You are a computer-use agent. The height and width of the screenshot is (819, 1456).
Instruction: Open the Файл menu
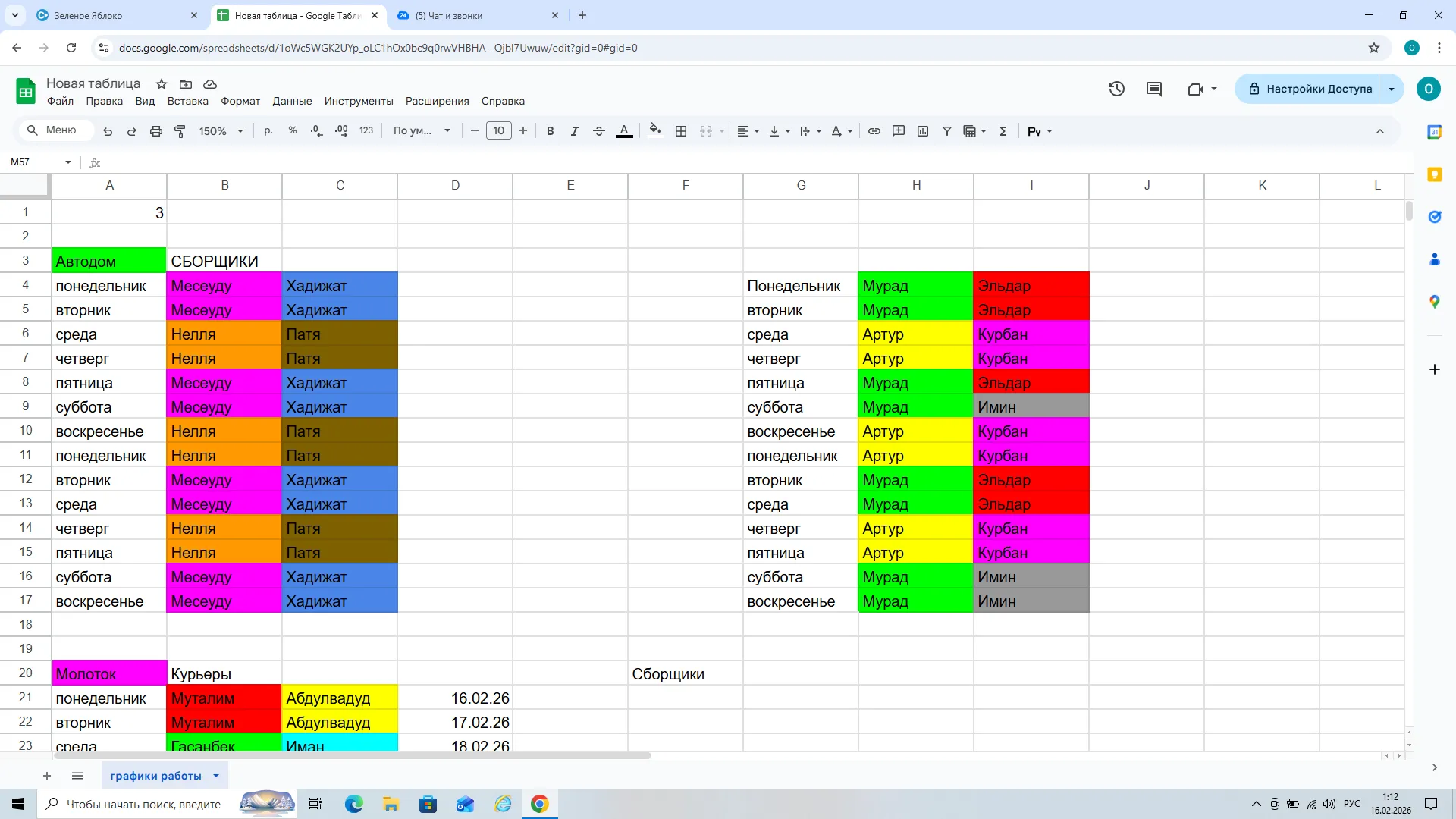pos(60,101)
